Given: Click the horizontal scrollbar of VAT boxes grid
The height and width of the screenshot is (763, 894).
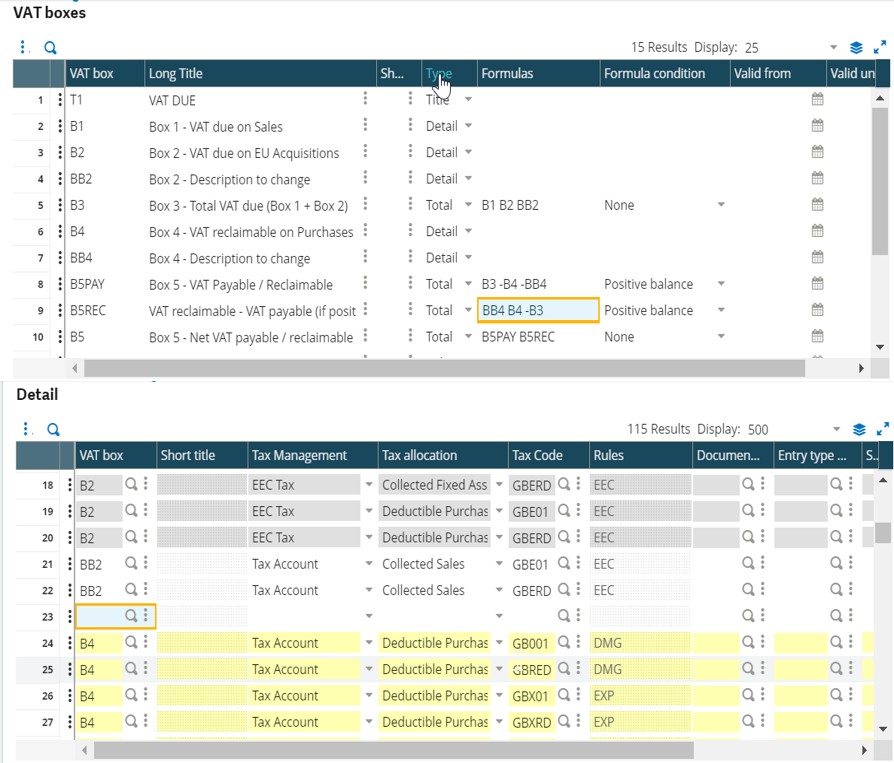Looking at the screenshot, I should [x=444, y=368].
